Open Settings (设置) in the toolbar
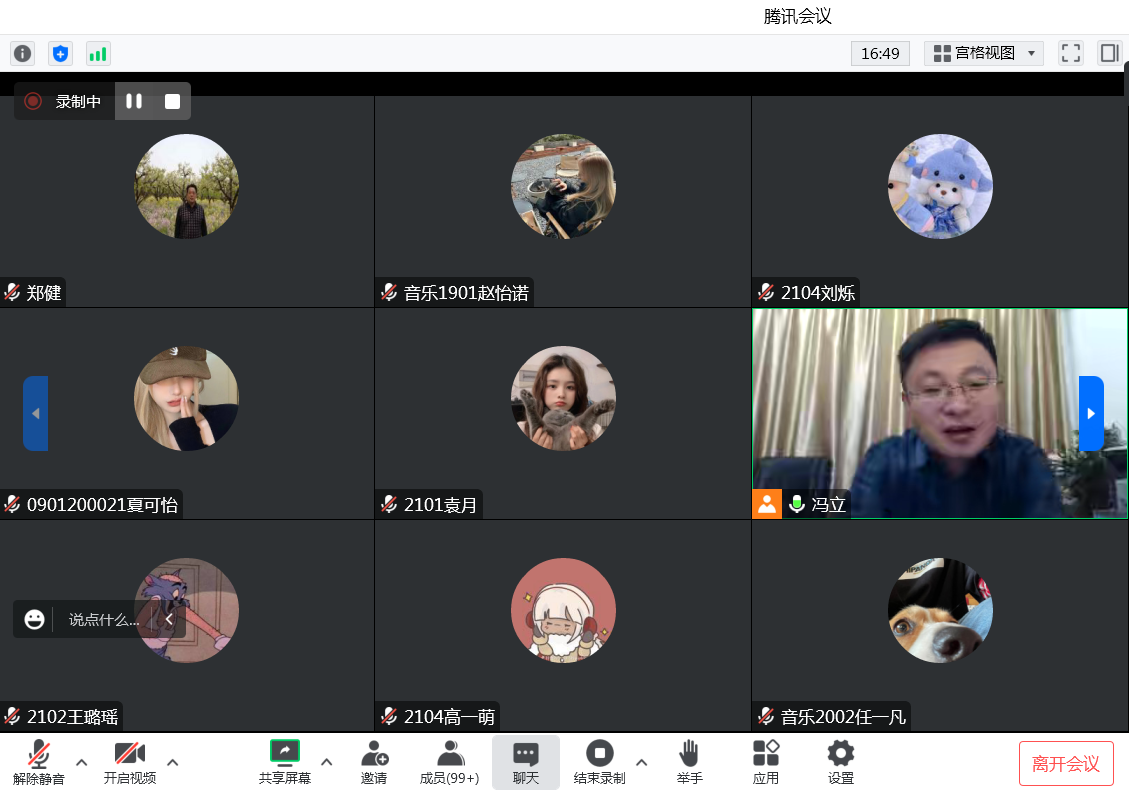The image size is (1129, 793). [841, 762]
